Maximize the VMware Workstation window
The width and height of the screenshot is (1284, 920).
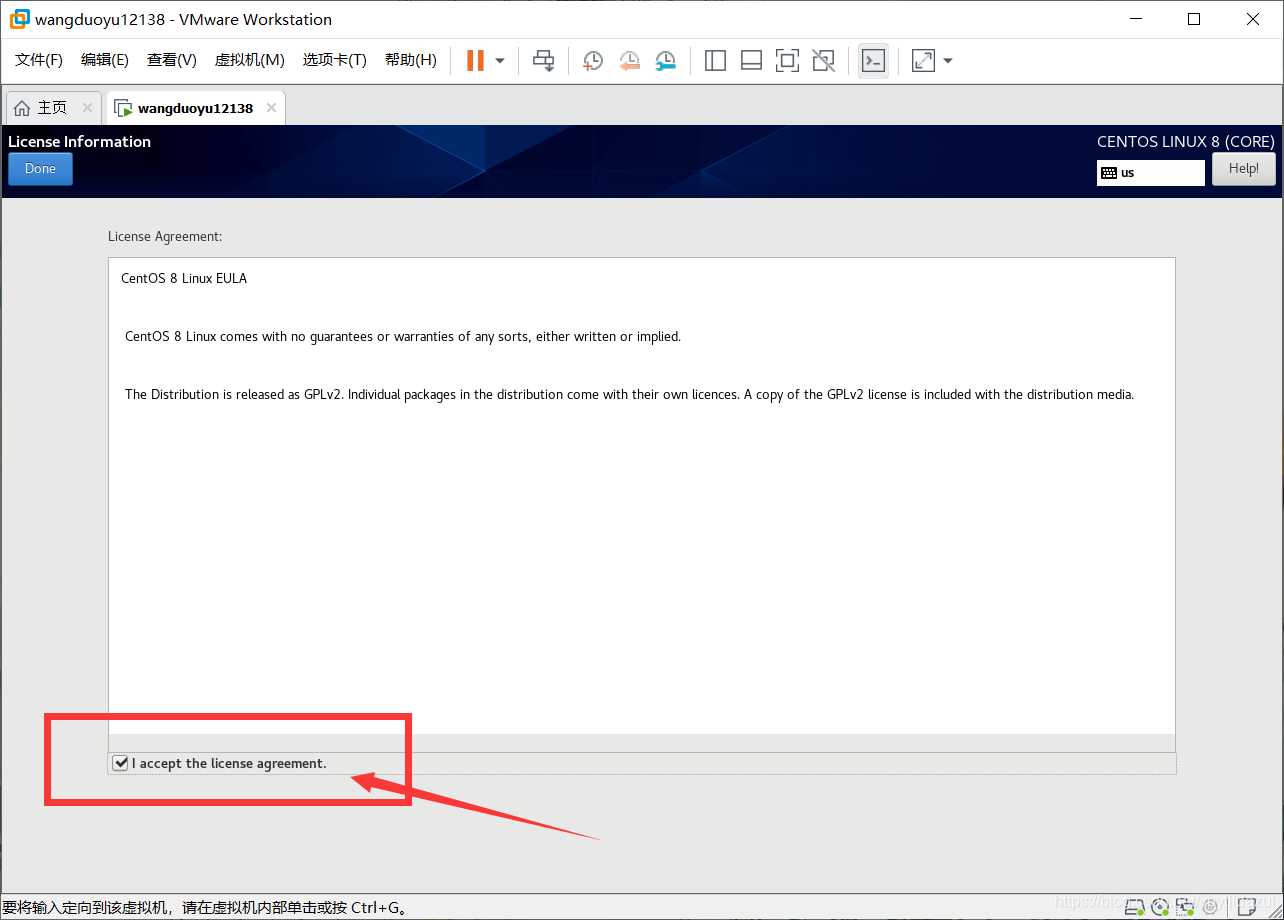click(x=1194, y=19)
